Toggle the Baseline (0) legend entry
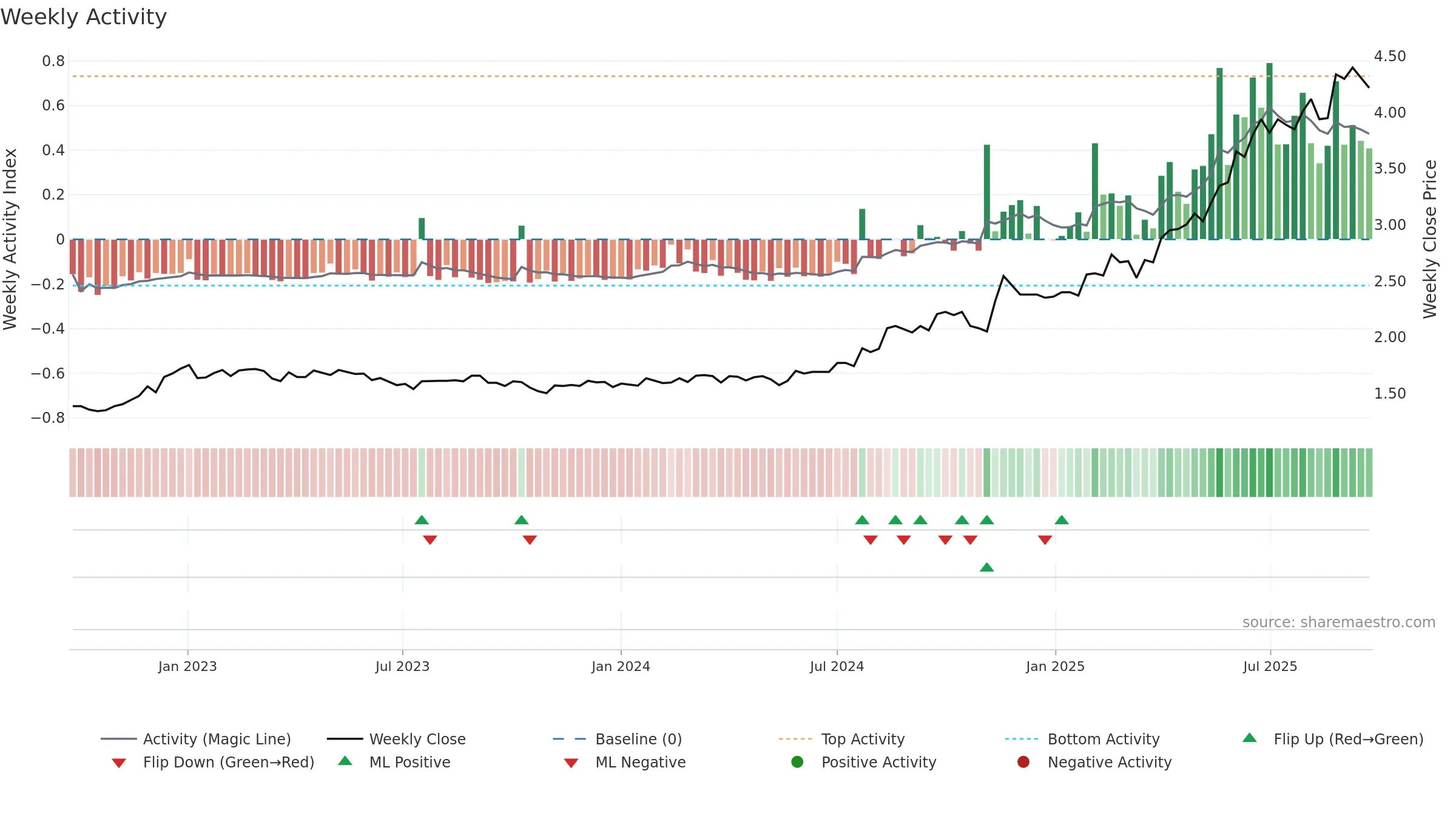 tap(618, 739)
